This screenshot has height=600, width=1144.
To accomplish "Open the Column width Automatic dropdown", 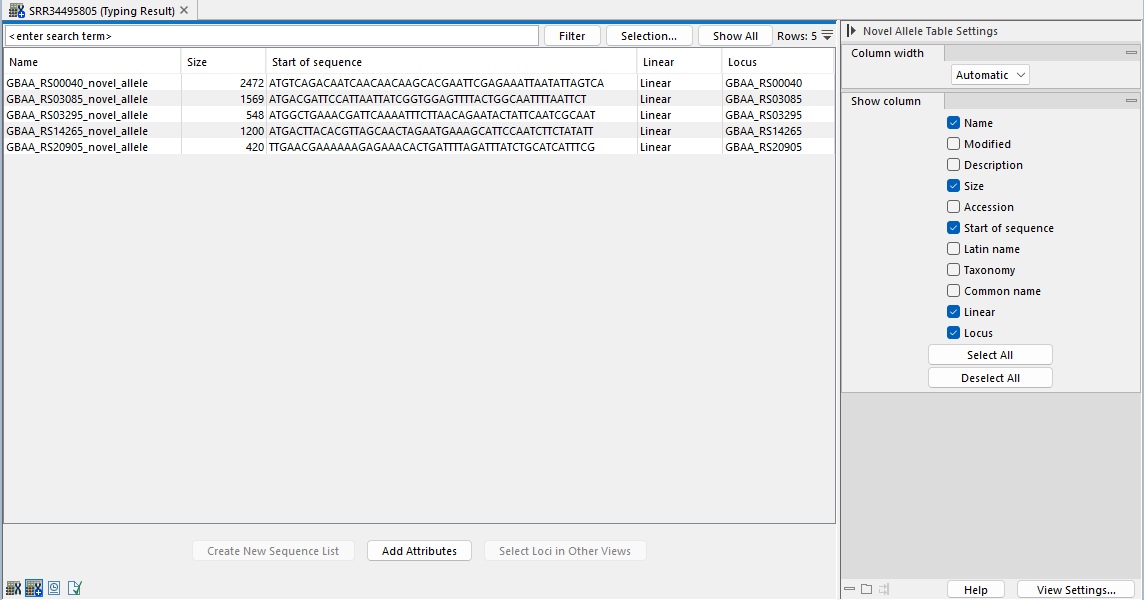I will tap(990, 75).
